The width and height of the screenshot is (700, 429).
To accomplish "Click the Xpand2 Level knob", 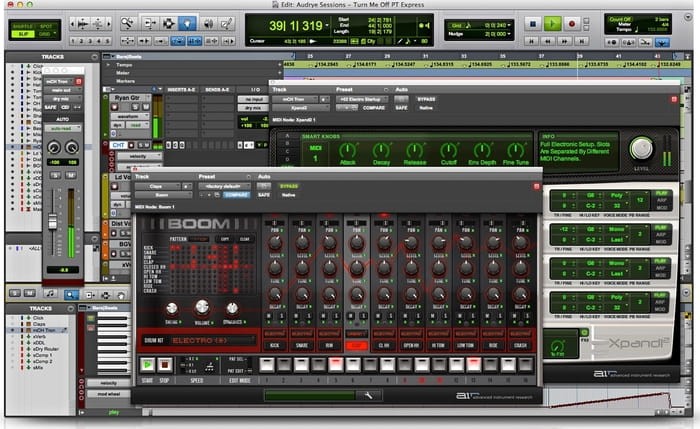I will tap(642, 149).
